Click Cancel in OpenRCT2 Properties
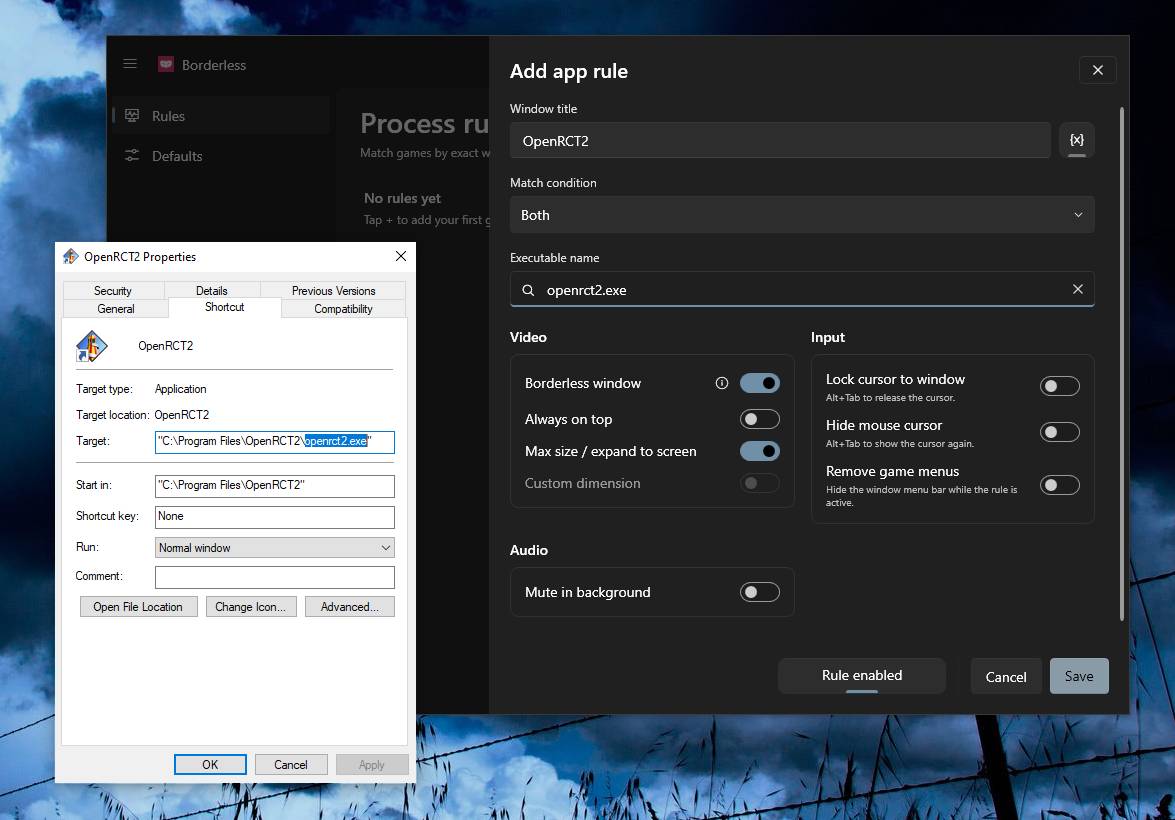Viewport: 1175px width, 820px height. tap(291, 765)
